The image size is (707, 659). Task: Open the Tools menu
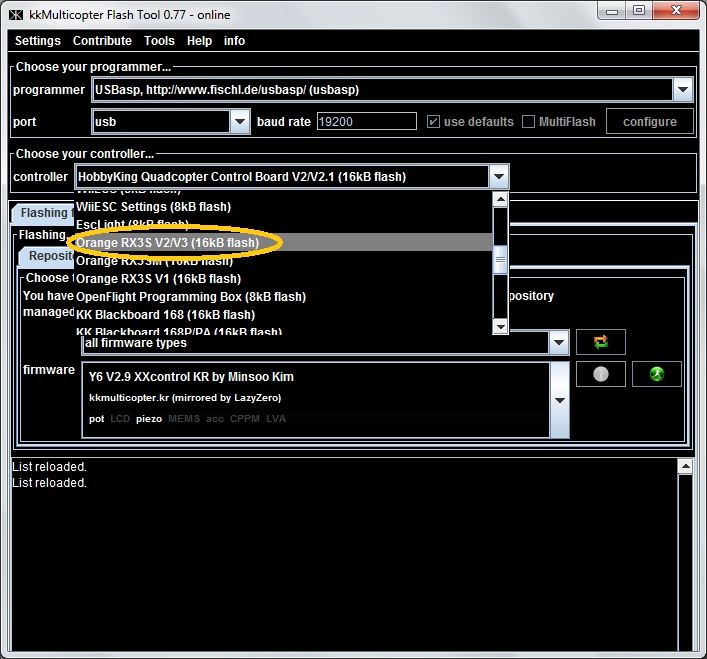[159, 41]
